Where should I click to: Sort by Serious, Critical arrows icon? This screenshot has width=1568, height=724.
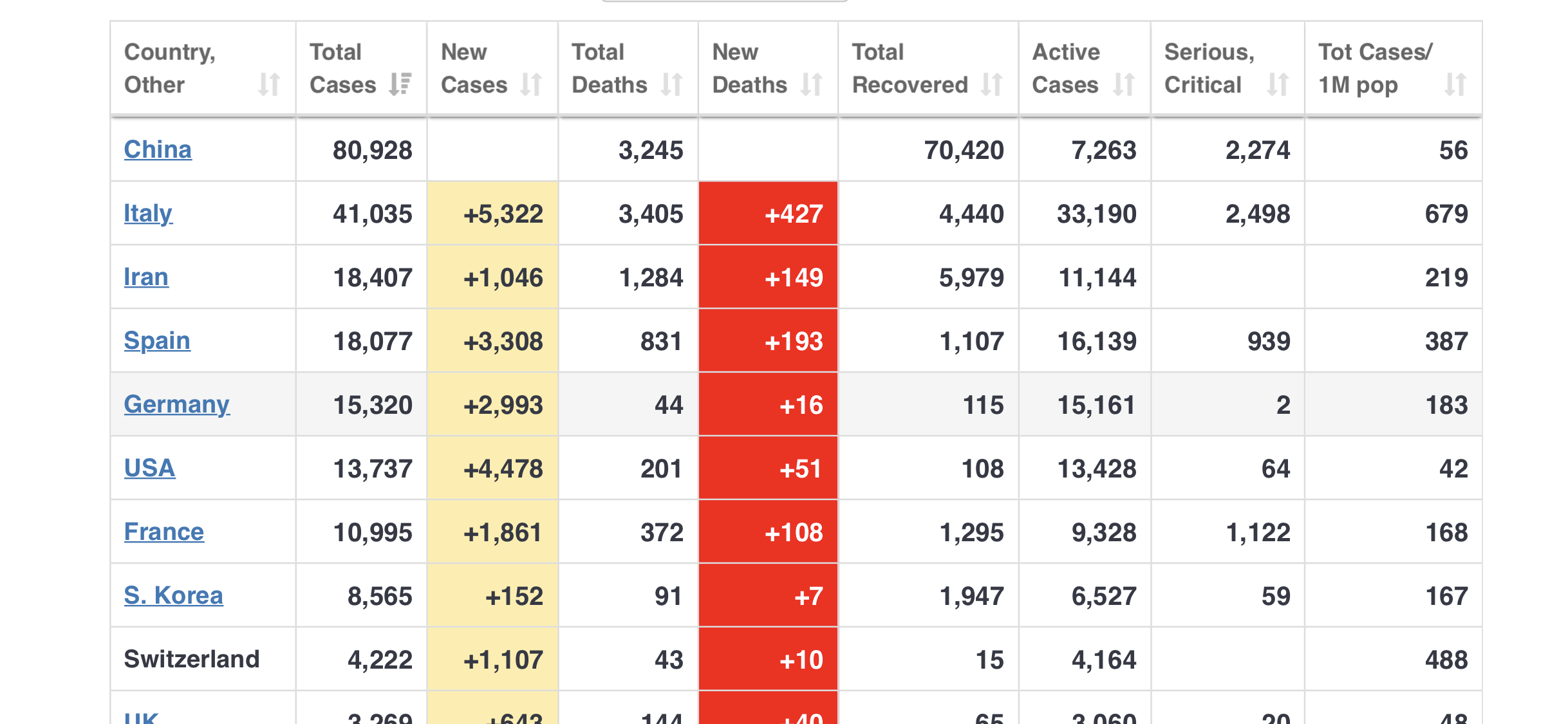[1277, 84]
